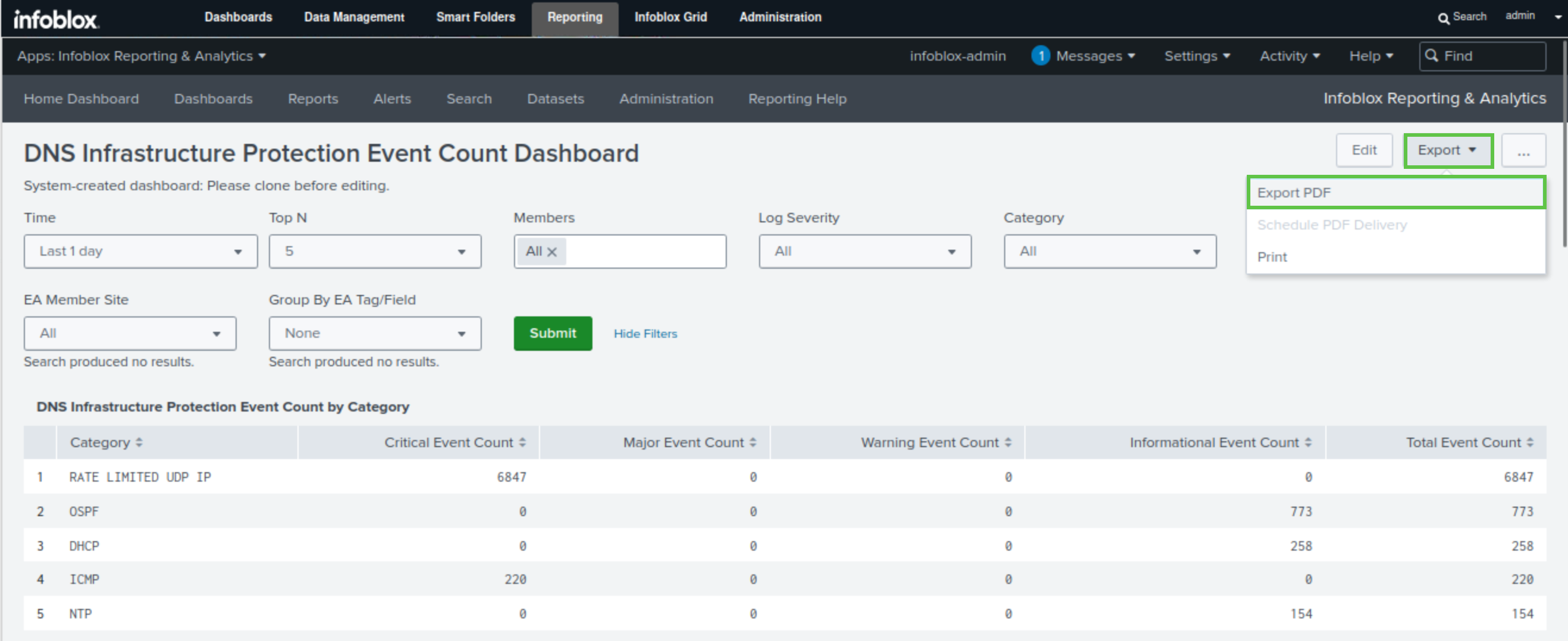The image size is (1568, 641).
Task: Sort by Informational Event Count sort icon
Action: point(1308,442)
